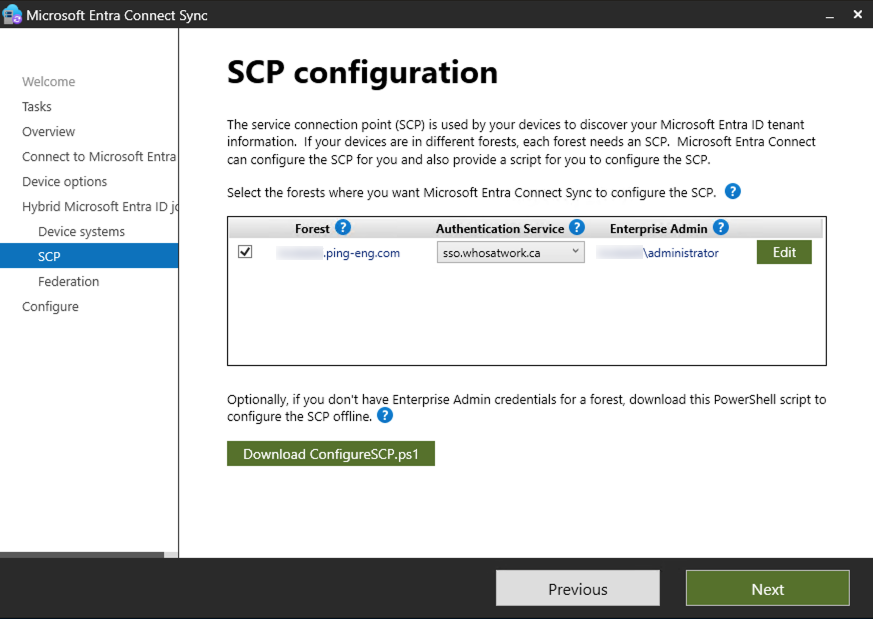Navigate to the Tasks step

[36, 106]
